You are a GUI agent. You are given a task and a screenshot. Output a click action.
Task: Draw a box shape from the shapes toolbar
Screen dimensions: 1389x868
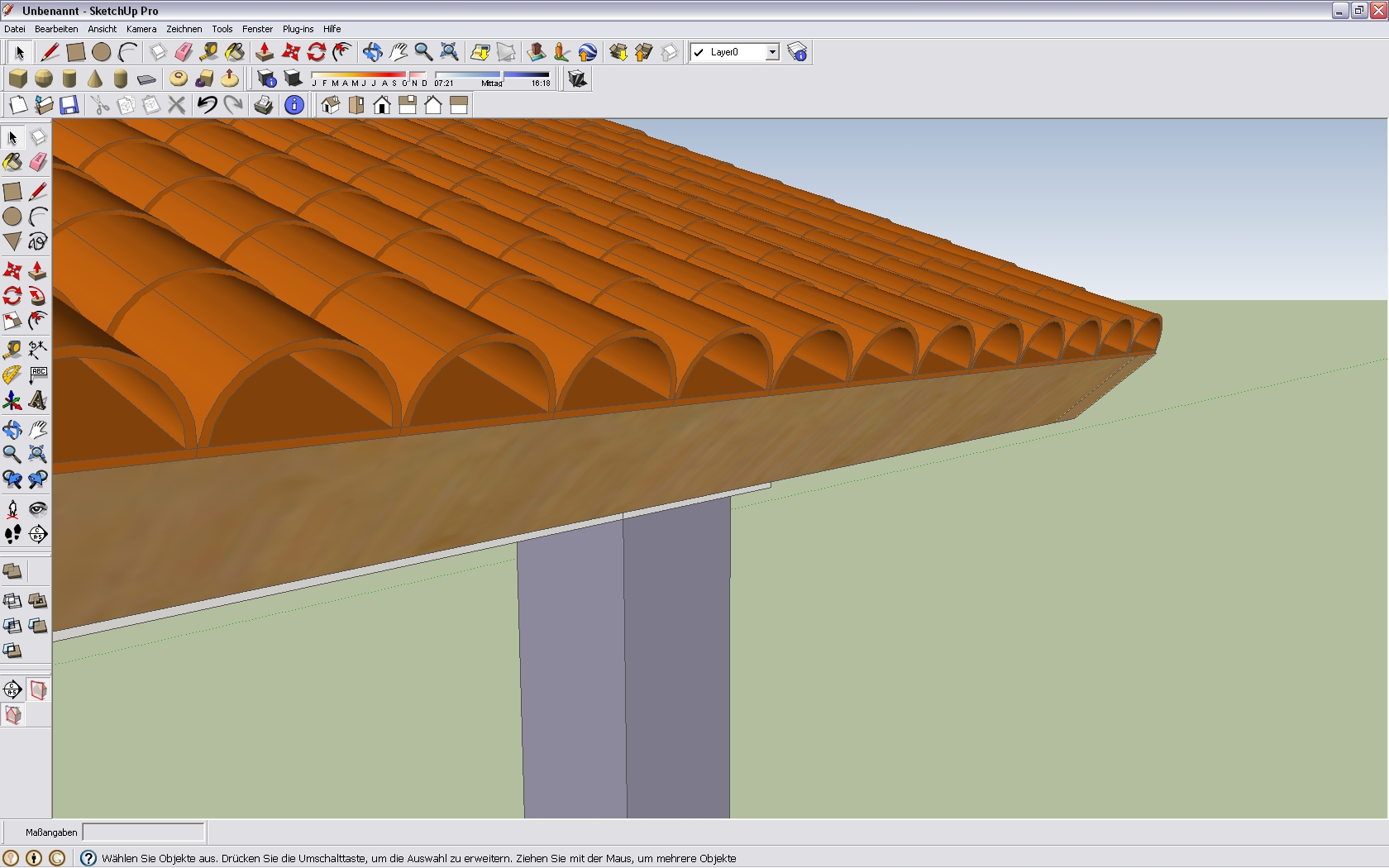(x=18, y=79)
